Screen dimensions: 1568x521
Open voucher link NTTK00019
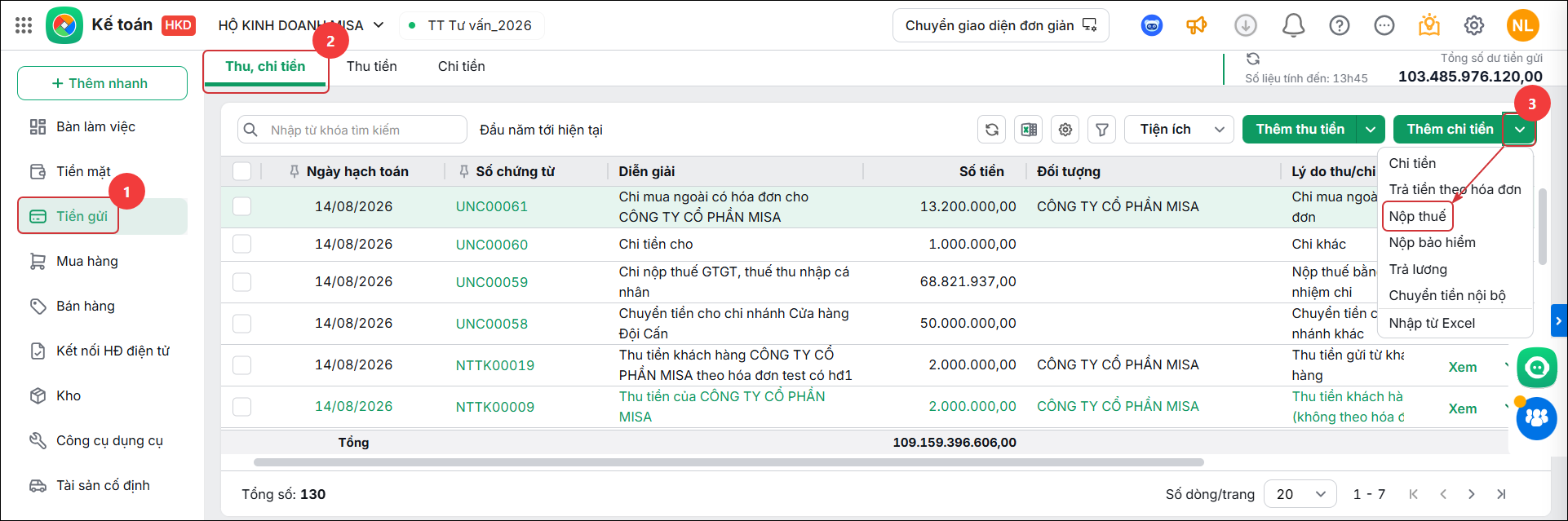click(x=494, y=365)
